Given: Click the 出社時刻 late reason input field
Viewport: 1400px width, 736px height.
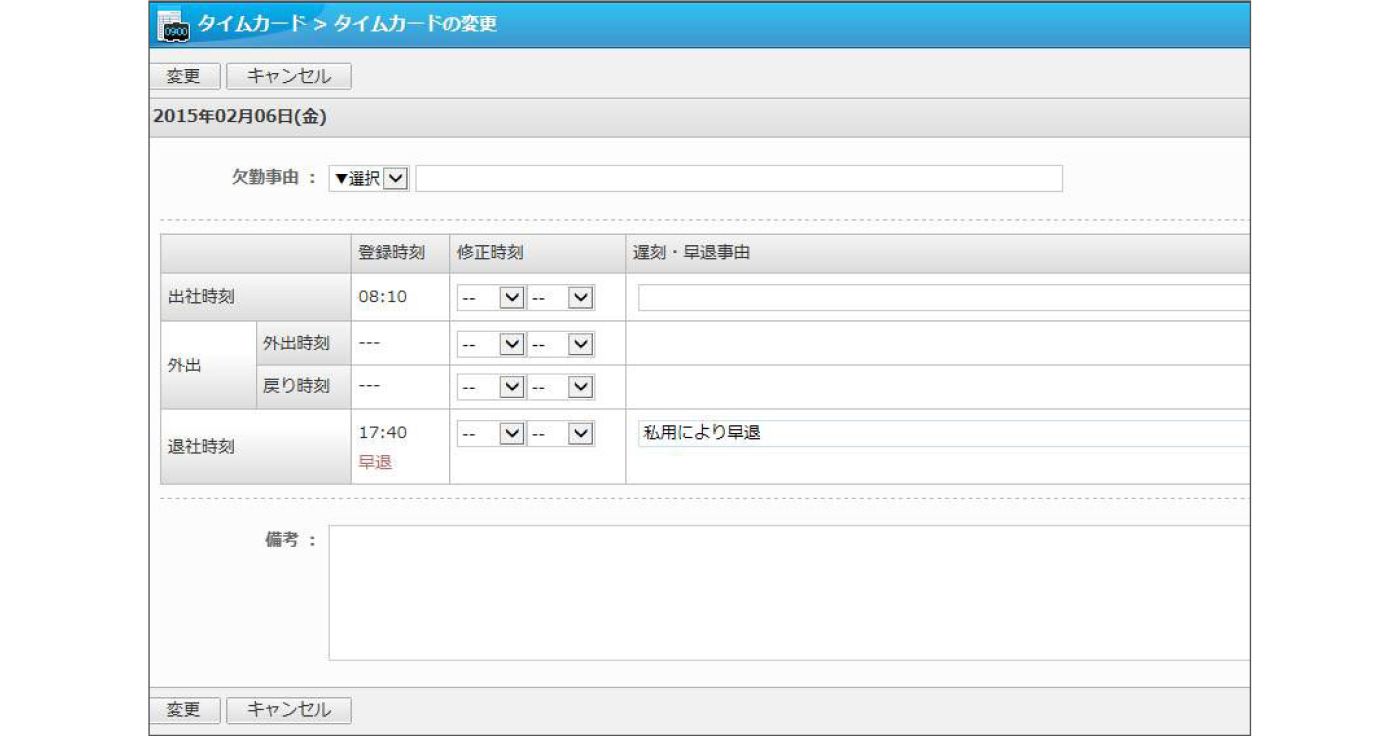Looking at the screenshot, I should point(944,298).
